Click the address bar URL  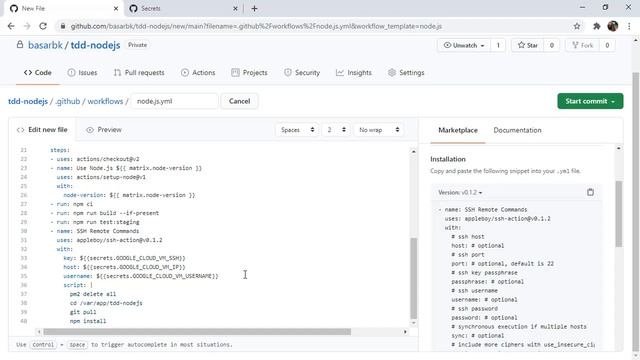coord(256,26)
